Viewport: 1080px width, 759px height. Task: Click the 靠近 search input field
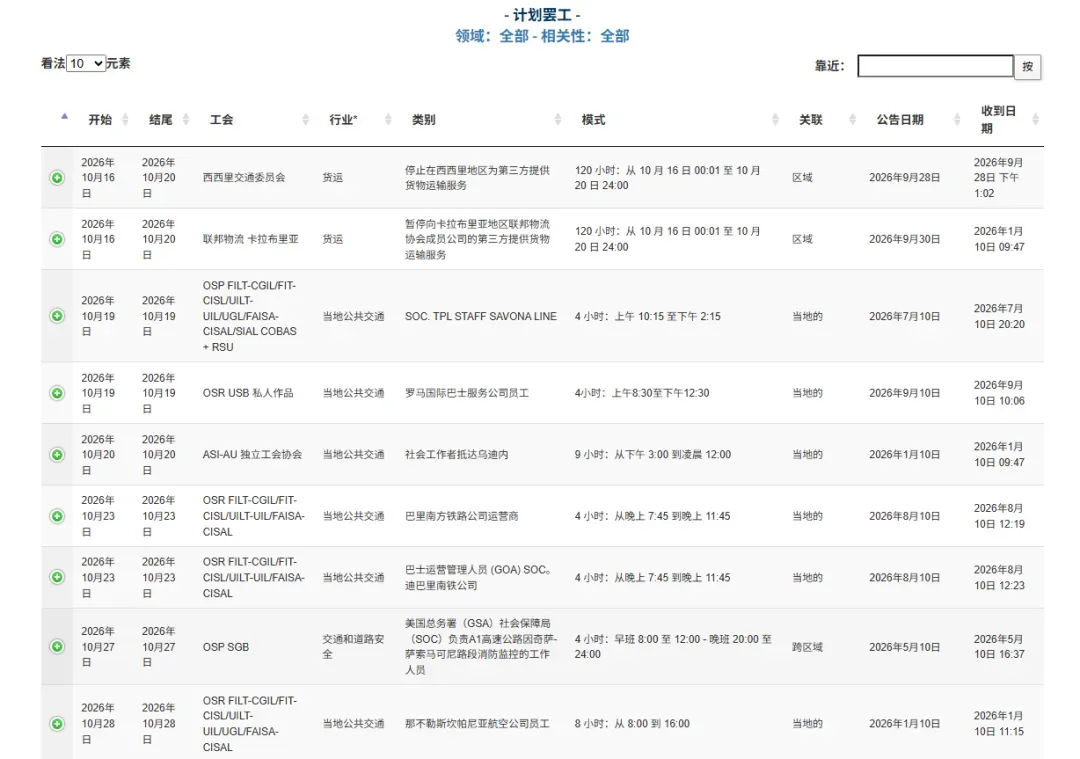935,66
